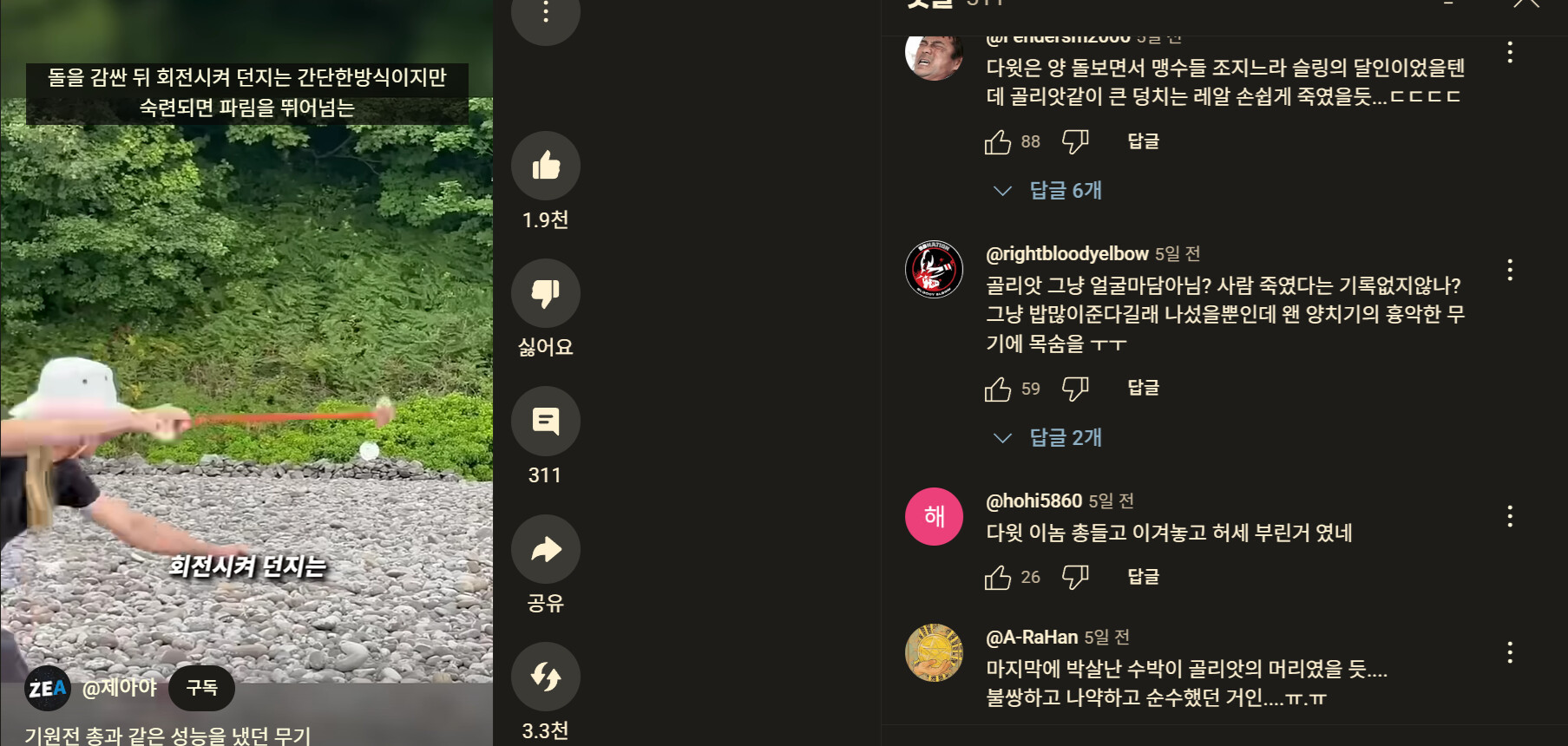Click the remix icon showing 3.3천
Screen dimensions: 1568x746
coord(546,677)
